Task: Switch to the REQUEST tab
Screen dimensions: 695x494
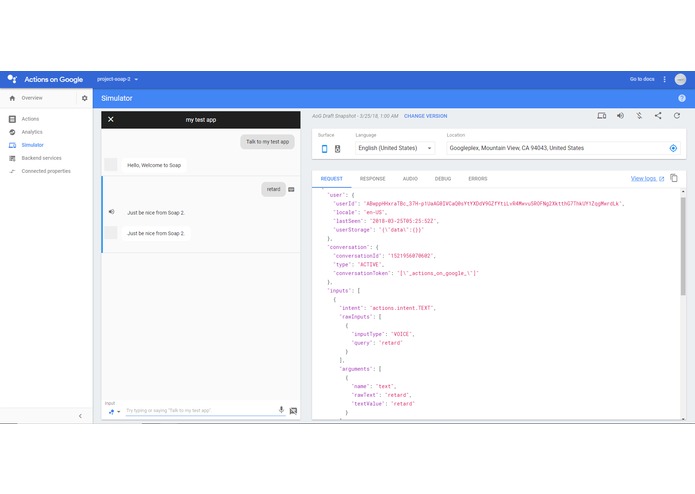Action: (x=332, y=179)
